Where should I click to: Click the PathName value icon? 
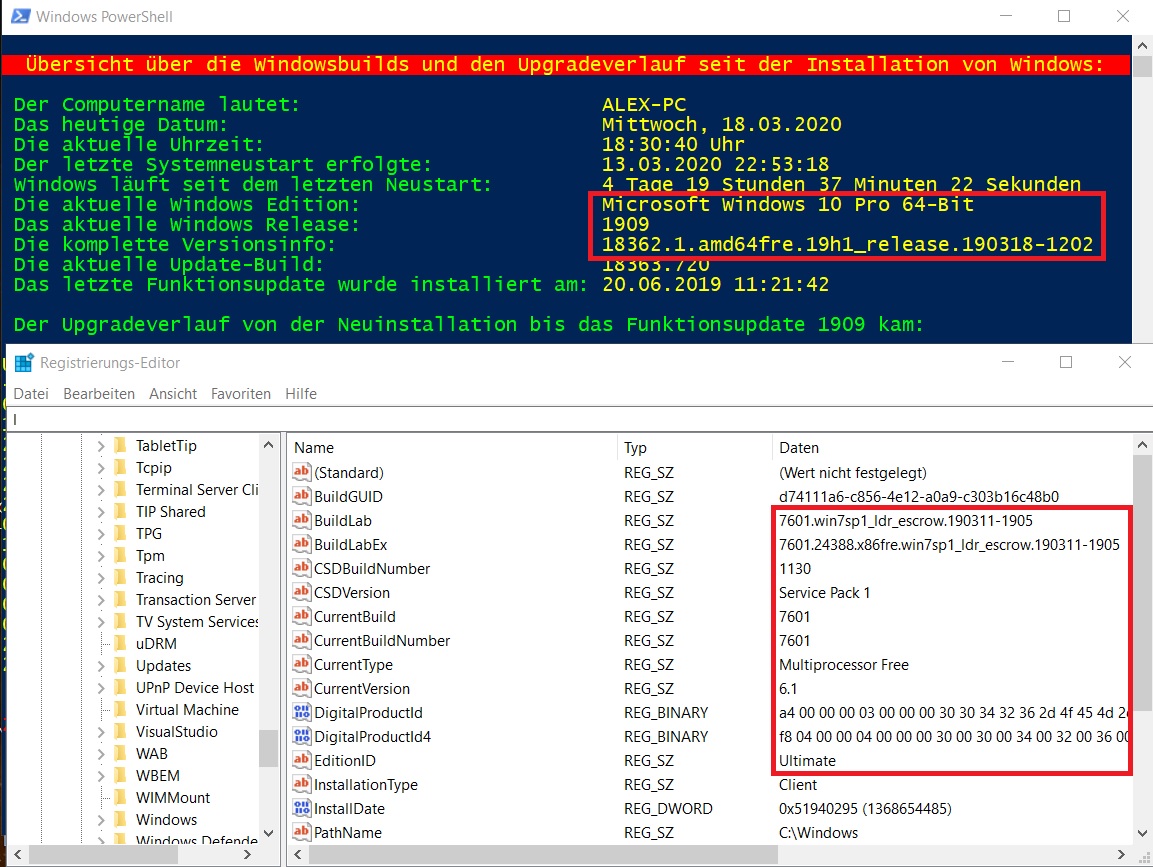[301, 832]
